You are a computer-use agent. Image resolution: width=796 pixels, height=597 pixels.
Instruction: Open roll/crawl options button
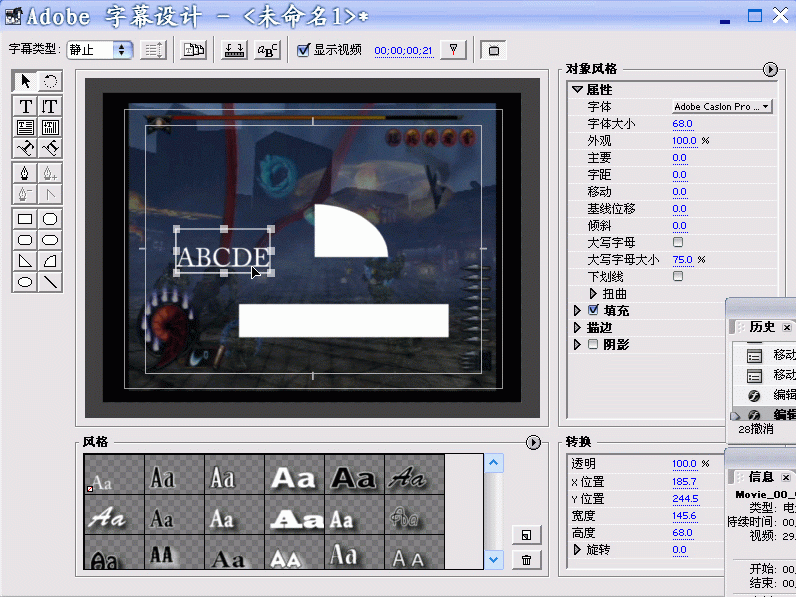point(153,50)
